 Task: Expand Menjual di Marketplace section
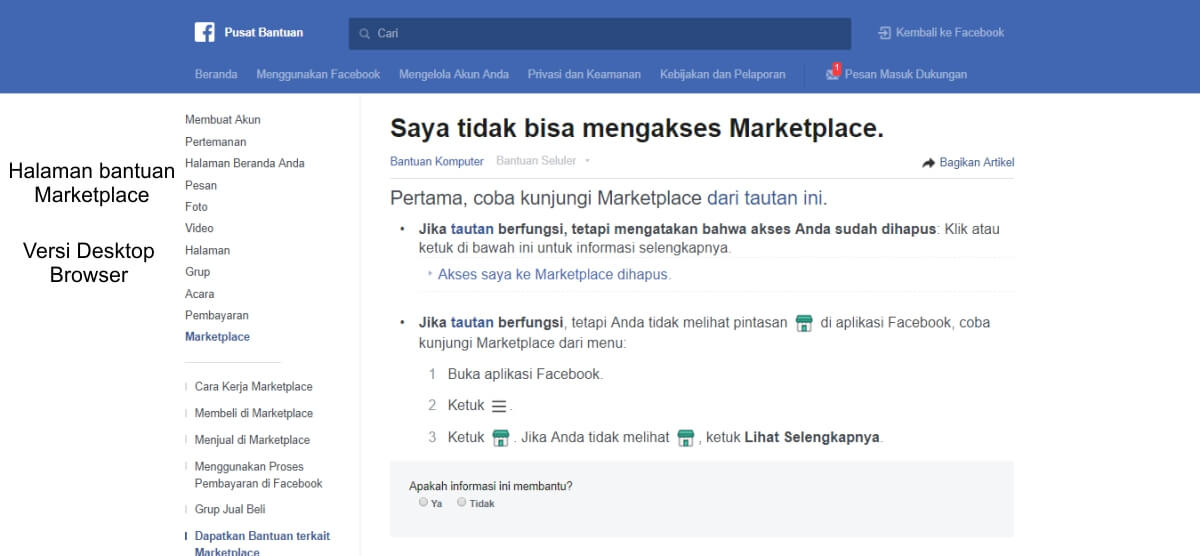tap(252, 440)
